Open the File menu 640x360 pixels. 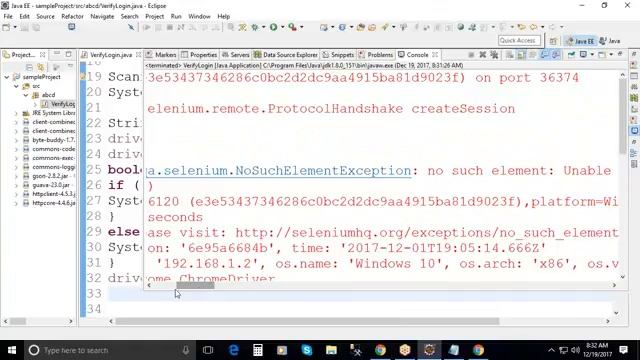tap(8, 16)
